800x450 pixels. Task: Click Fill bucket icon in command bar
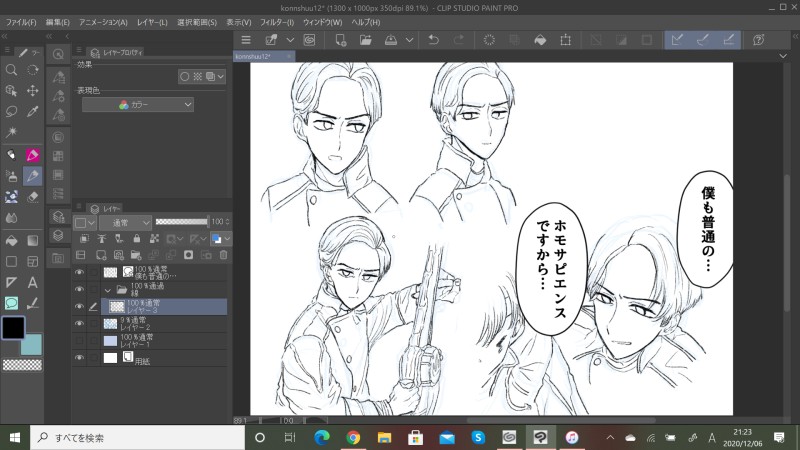coord(540,40)
